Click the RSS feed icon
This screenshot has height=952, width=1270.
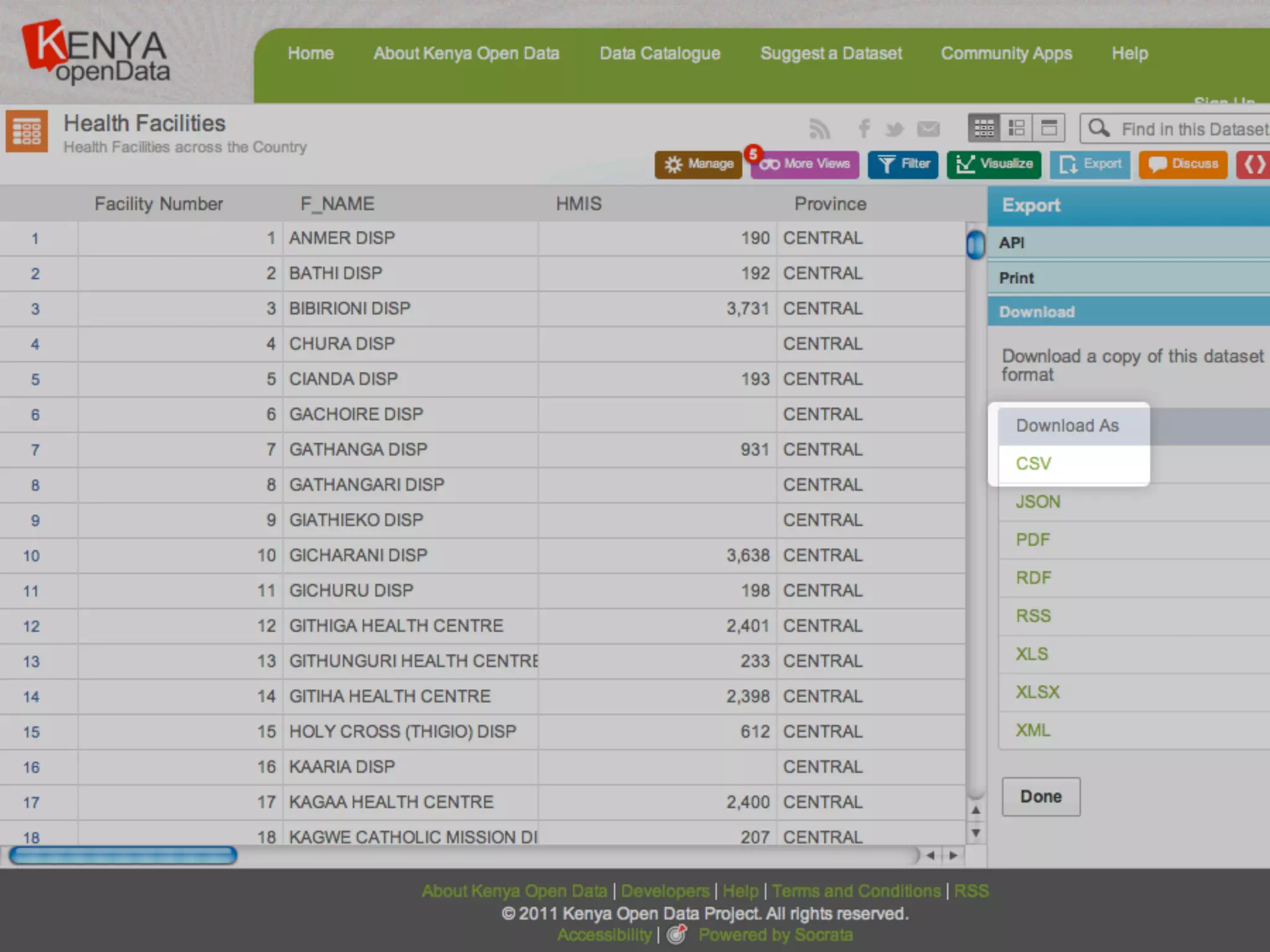(819, 129)
